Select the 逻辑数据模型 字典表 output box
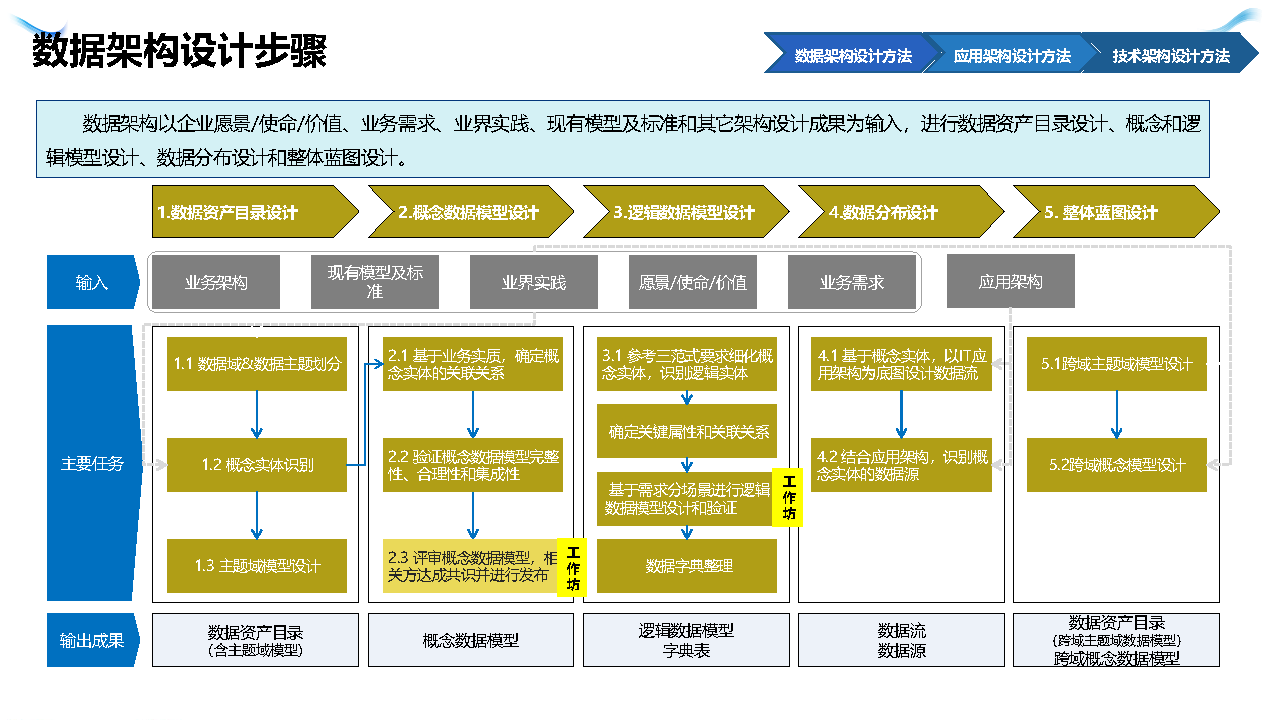This screenshot has width=1267, height=720. [x=686, y=640]
